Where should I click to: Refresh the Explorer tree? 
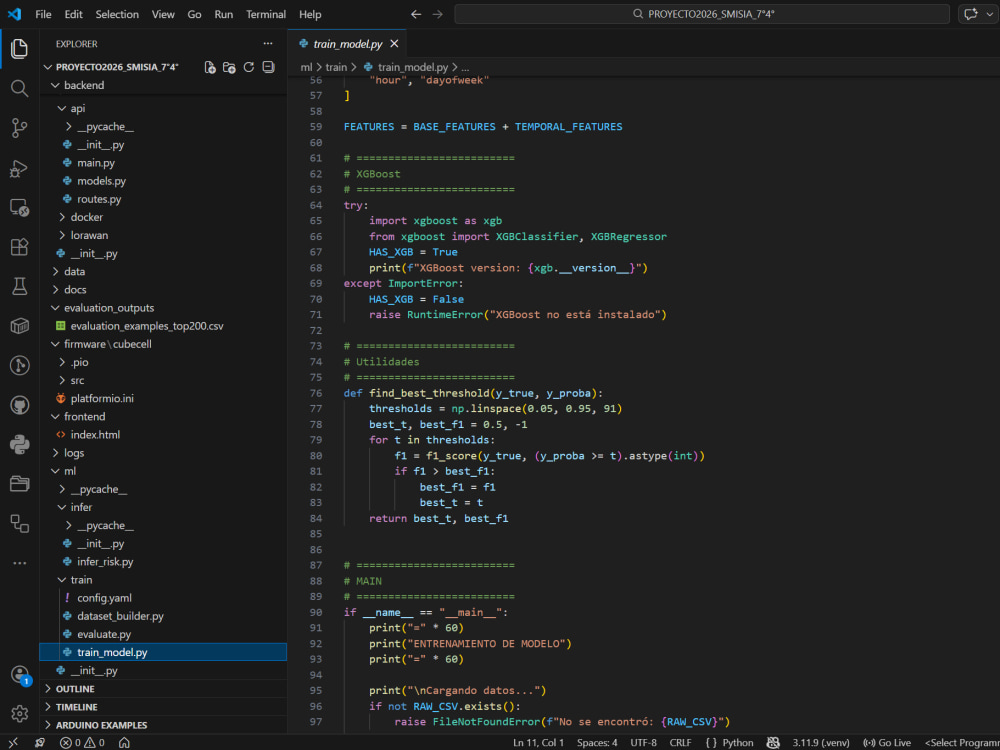(x=249, y=67)
